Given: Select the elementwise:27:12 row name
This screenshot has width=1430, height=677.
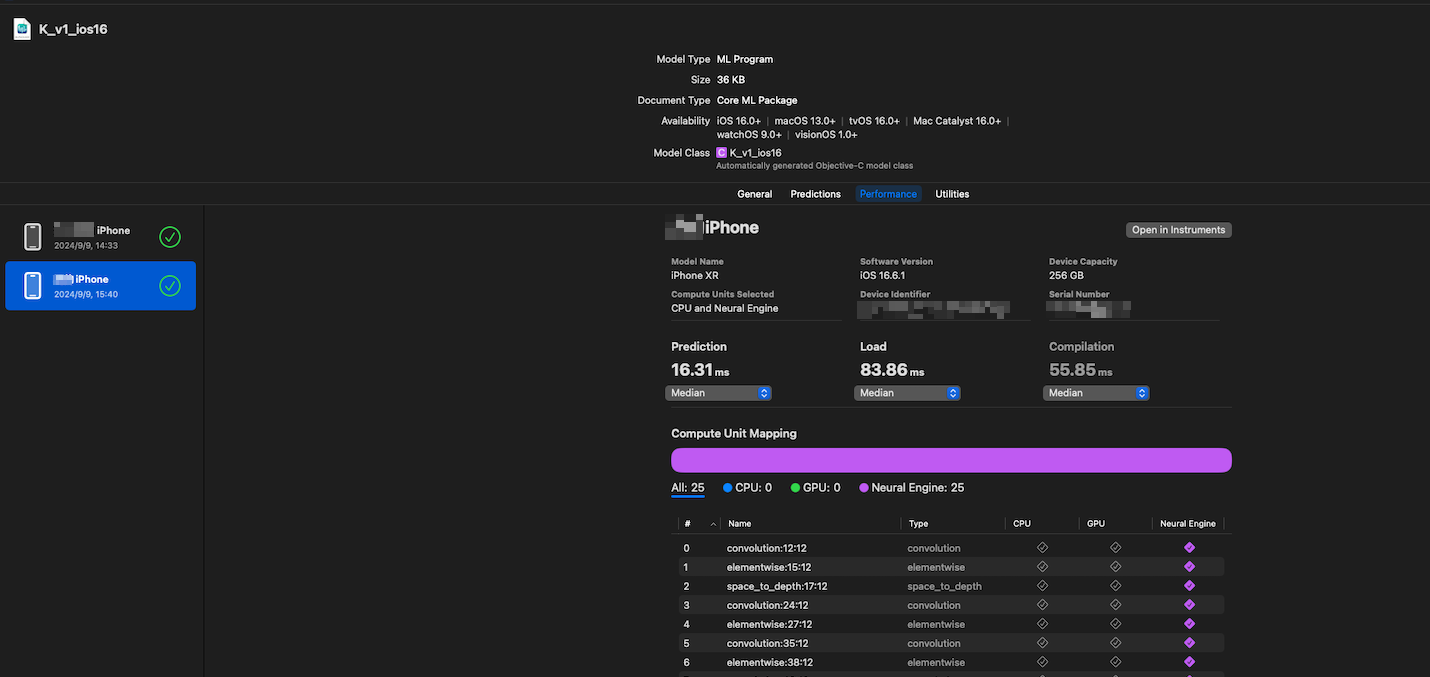Looking at the screenshot, I should (x=770, y=624).
